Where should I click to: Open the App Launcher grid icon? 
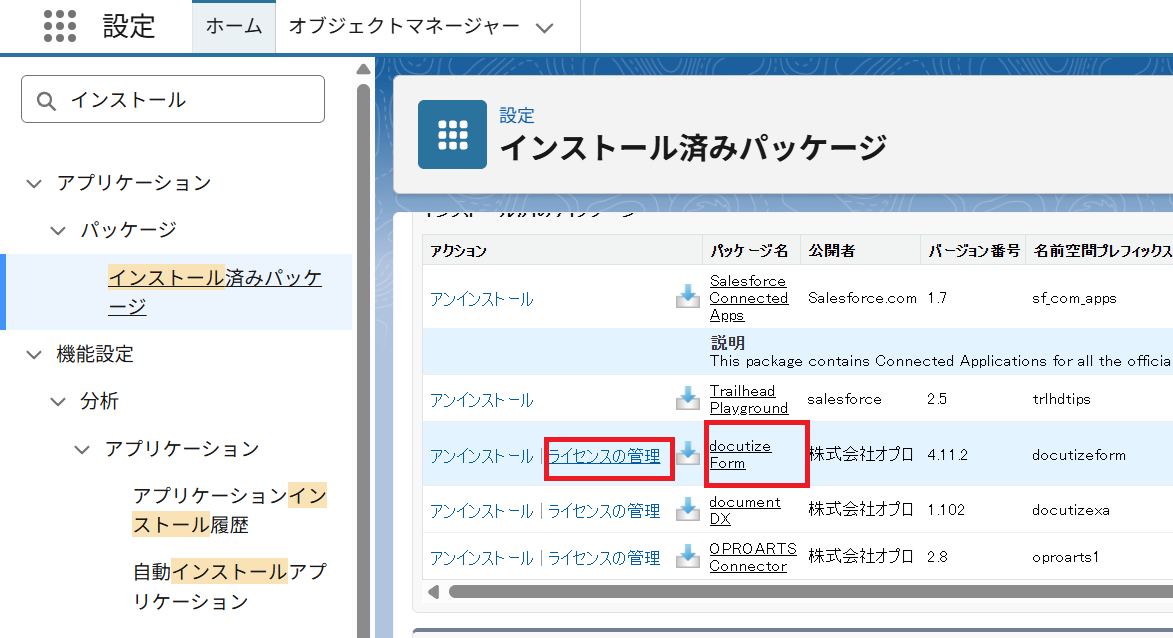coord(60,26)
